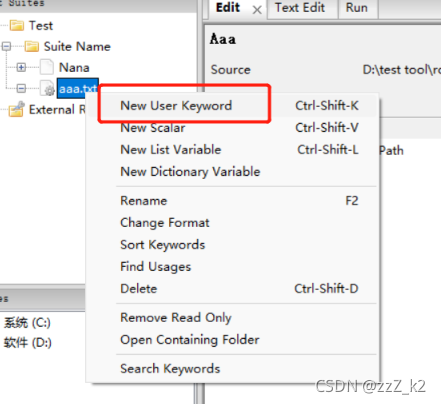The width and height of the screenshot is (441, 404).
Task: Click the Nana file icon
Action: point(47,67)
